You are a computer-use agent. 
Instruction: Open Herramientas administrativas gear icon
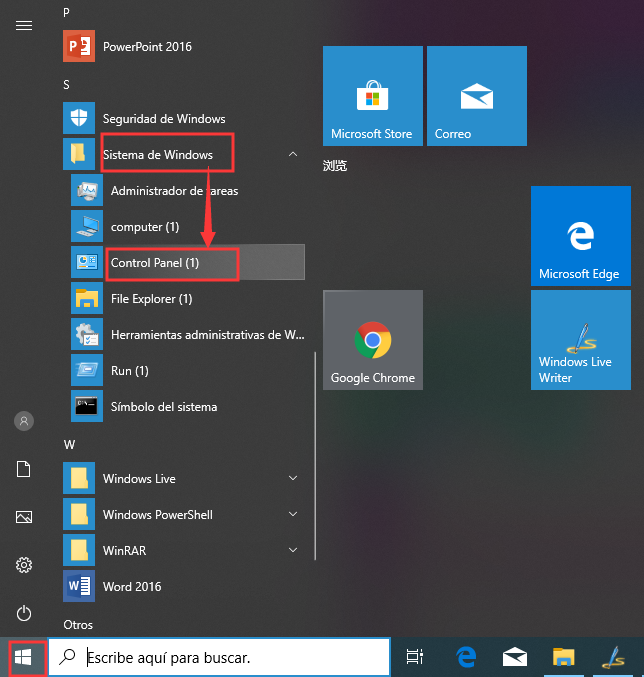click(87, 334)
